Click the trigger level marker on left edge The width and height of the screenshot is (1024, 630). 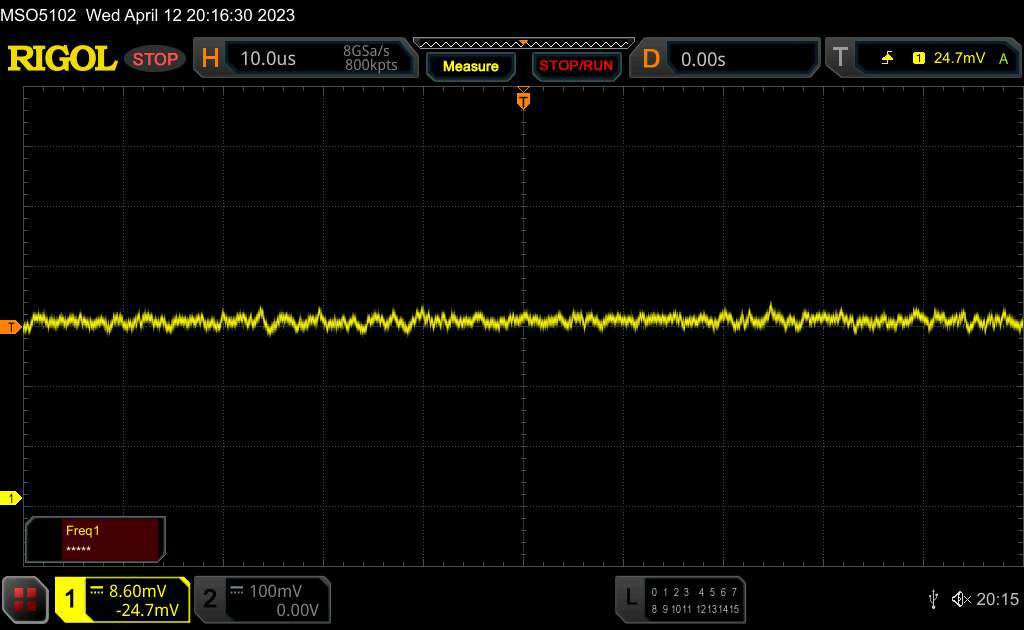tap(11, 327)
